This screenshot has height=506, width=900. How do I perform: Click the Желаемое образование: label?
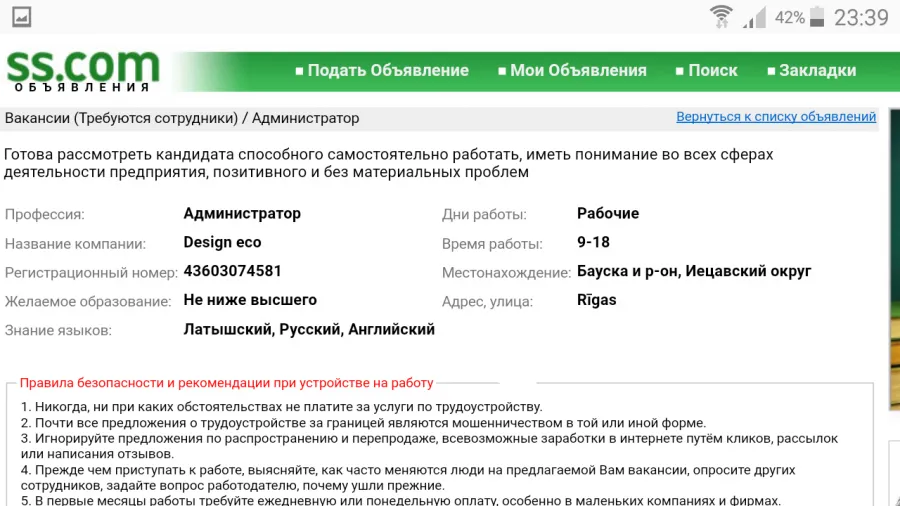coord(88,301)
